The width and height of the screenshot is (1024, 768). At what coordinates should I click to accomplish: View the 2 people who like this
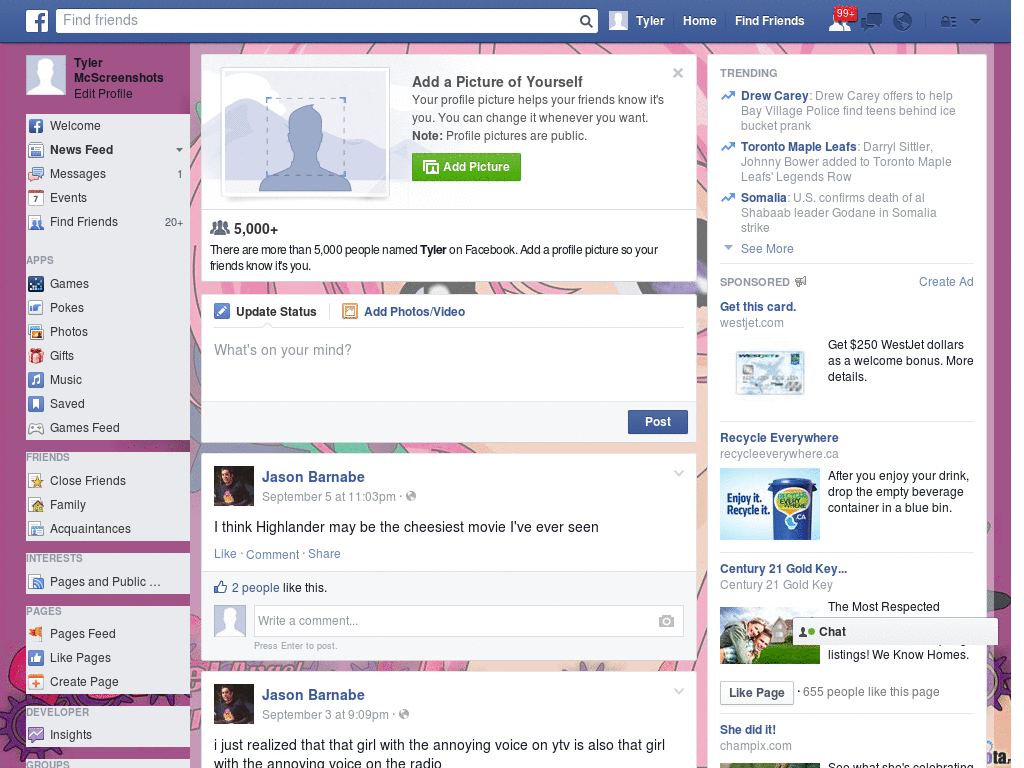pos(255,588)
